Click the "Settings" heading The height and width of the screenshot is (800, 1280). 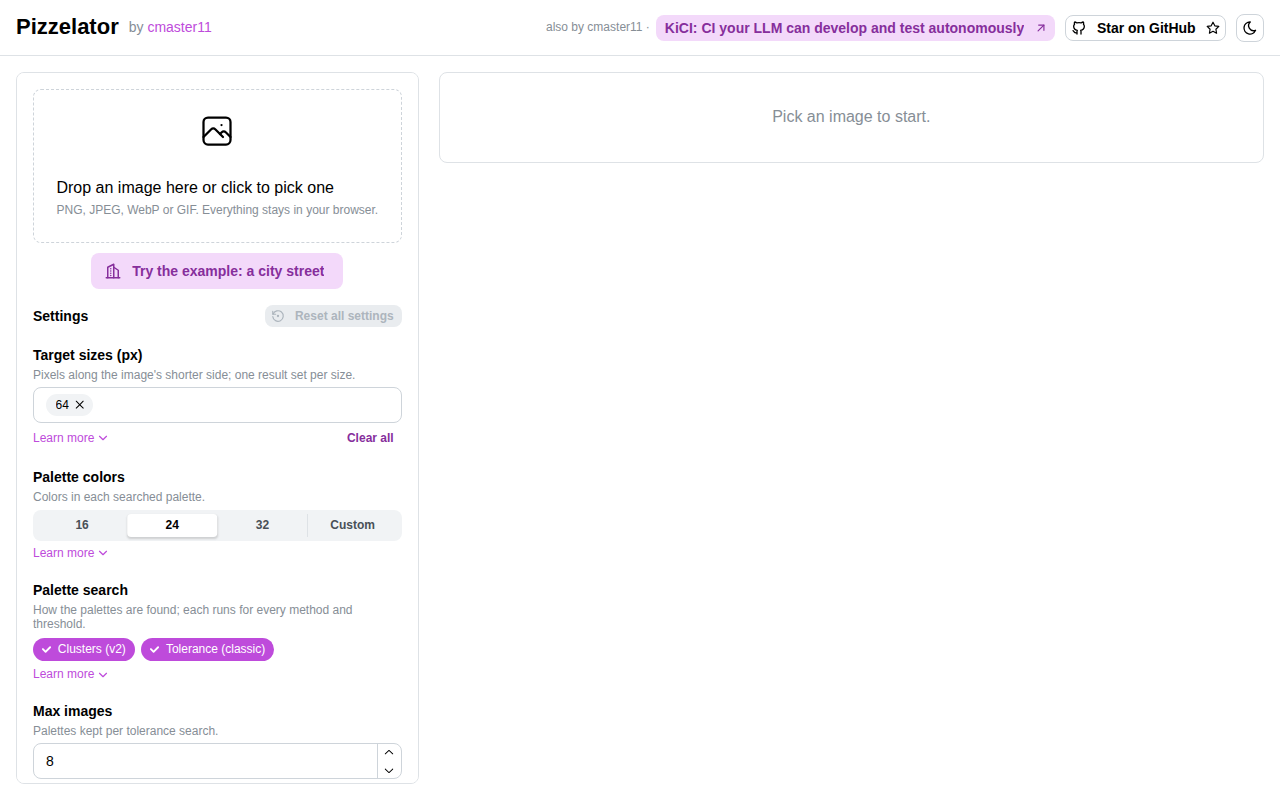60,316
